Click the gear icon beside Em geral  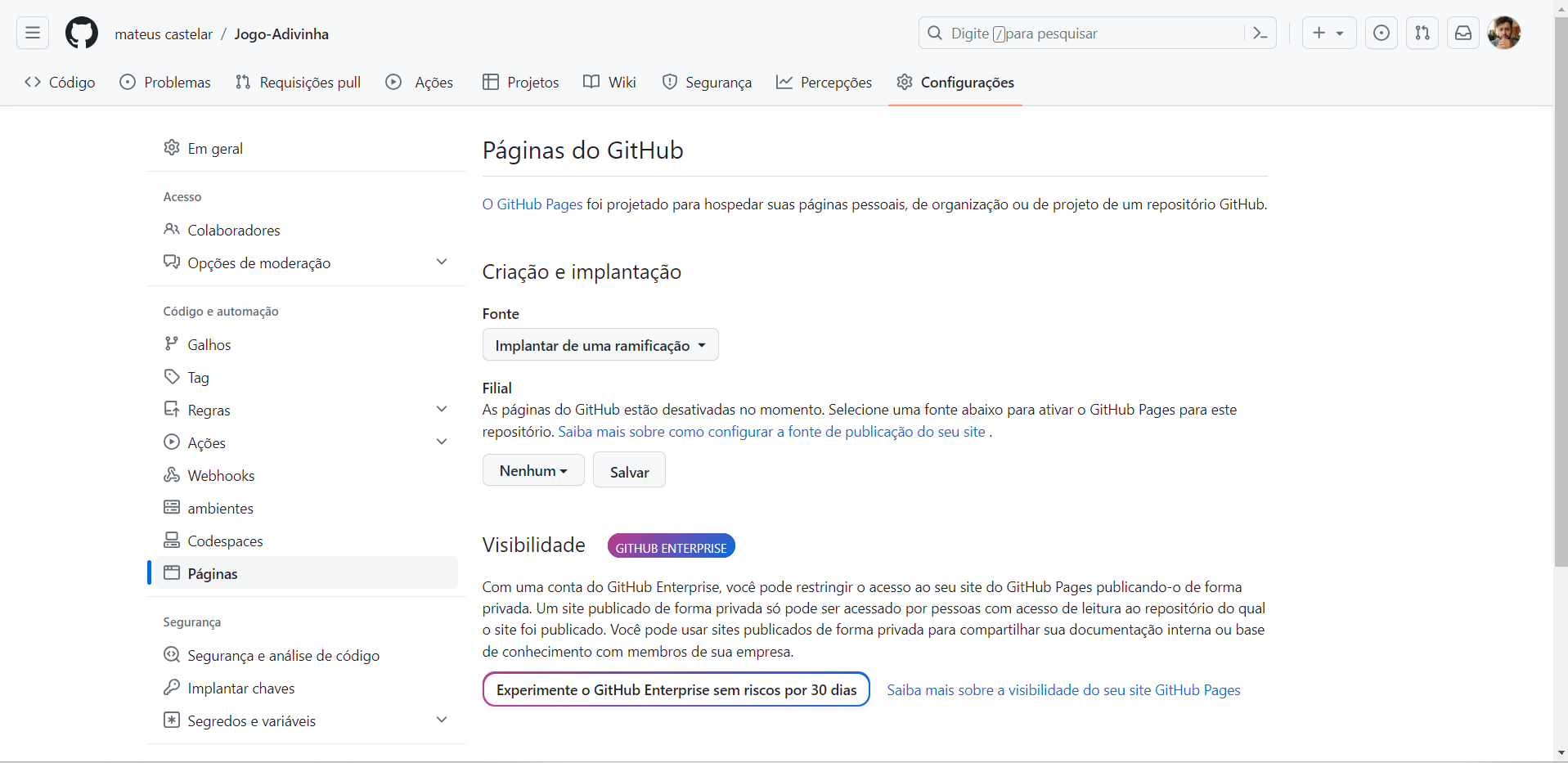coord(172,147)
